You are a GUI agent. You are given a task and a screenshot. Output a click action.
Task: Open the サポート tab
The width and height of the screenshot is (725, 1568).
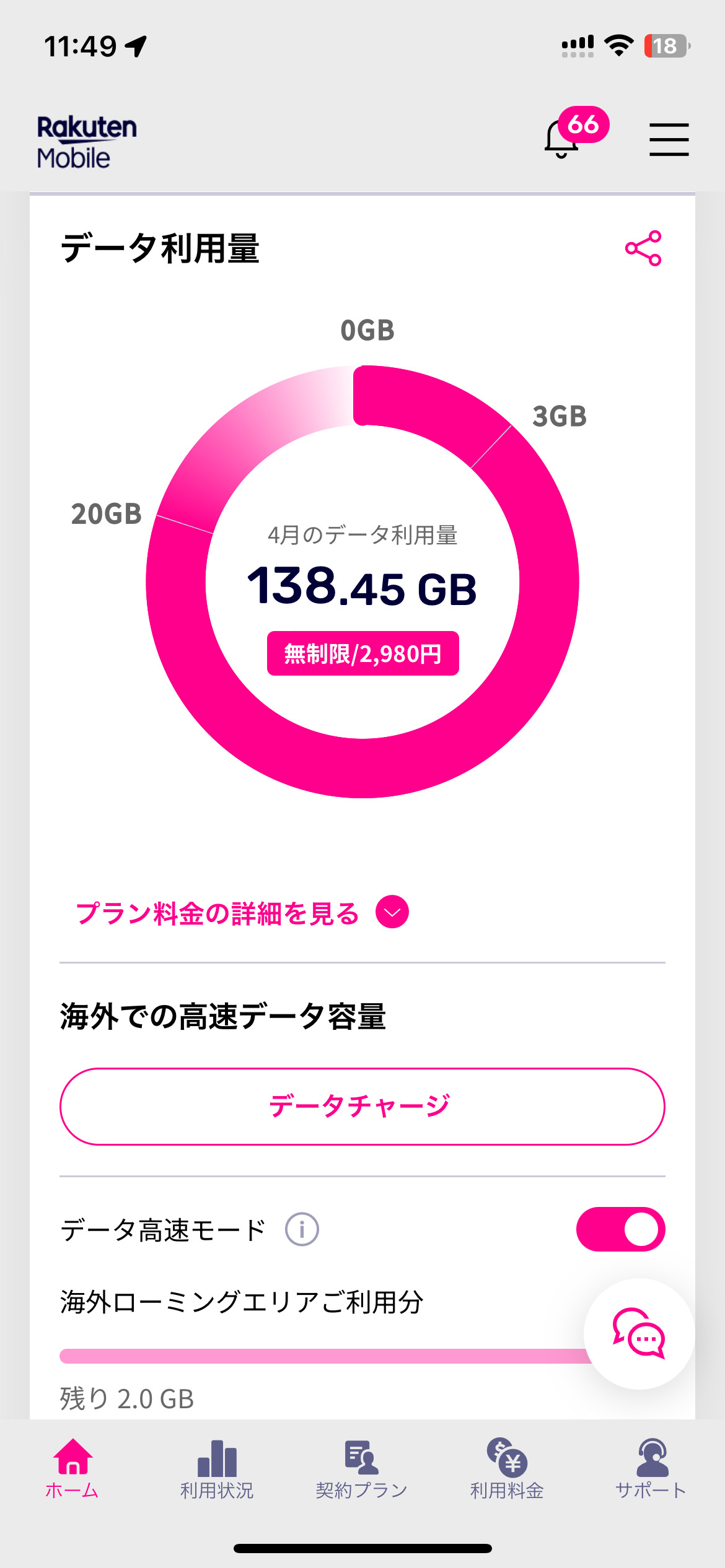(x=651, y=1469)
